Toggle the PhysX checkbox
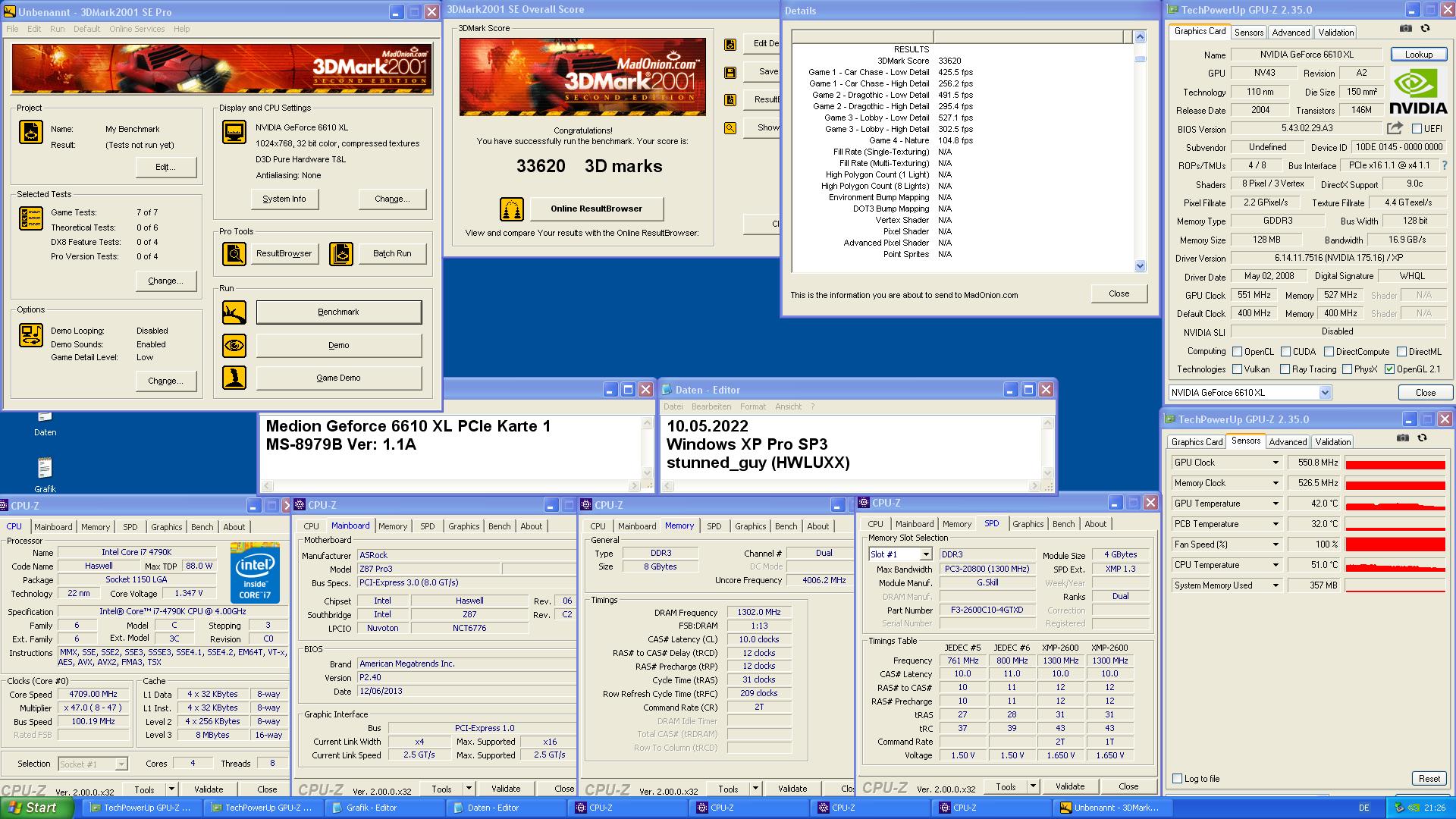The height and width of the screenshot is (819, 1456). pyautogui.click(x=1348, y=369)
